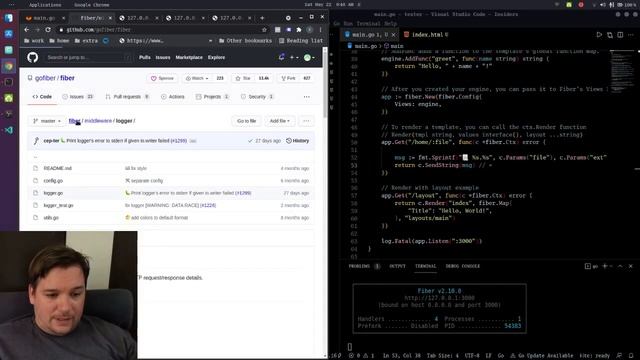
Task: Switch to the Issues repository tab
Action: point(78,97)
